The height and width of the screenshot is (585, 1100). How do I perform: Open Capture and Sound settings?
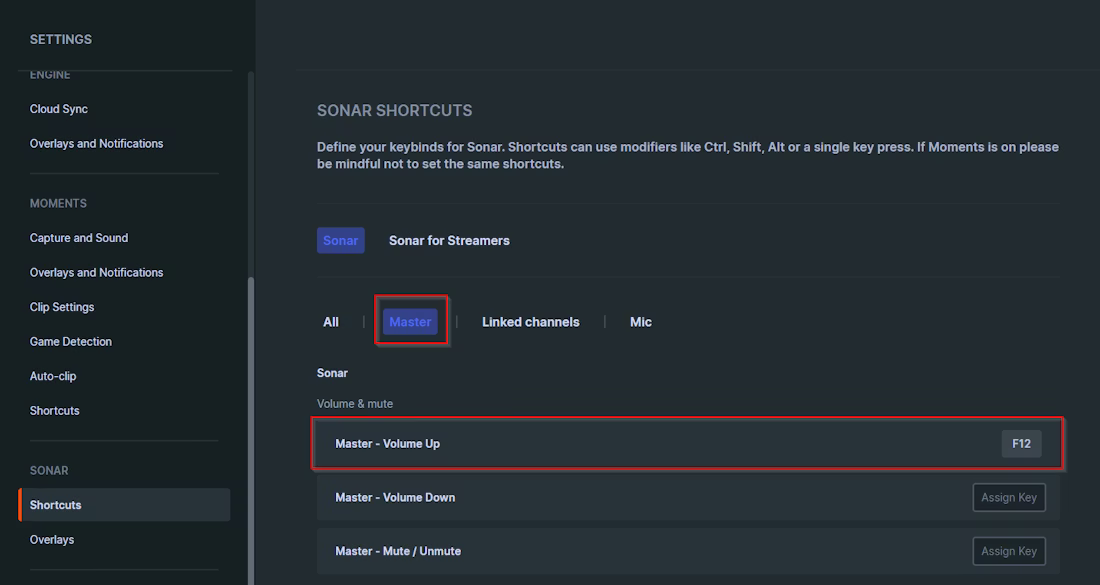(x=79, y=238)
